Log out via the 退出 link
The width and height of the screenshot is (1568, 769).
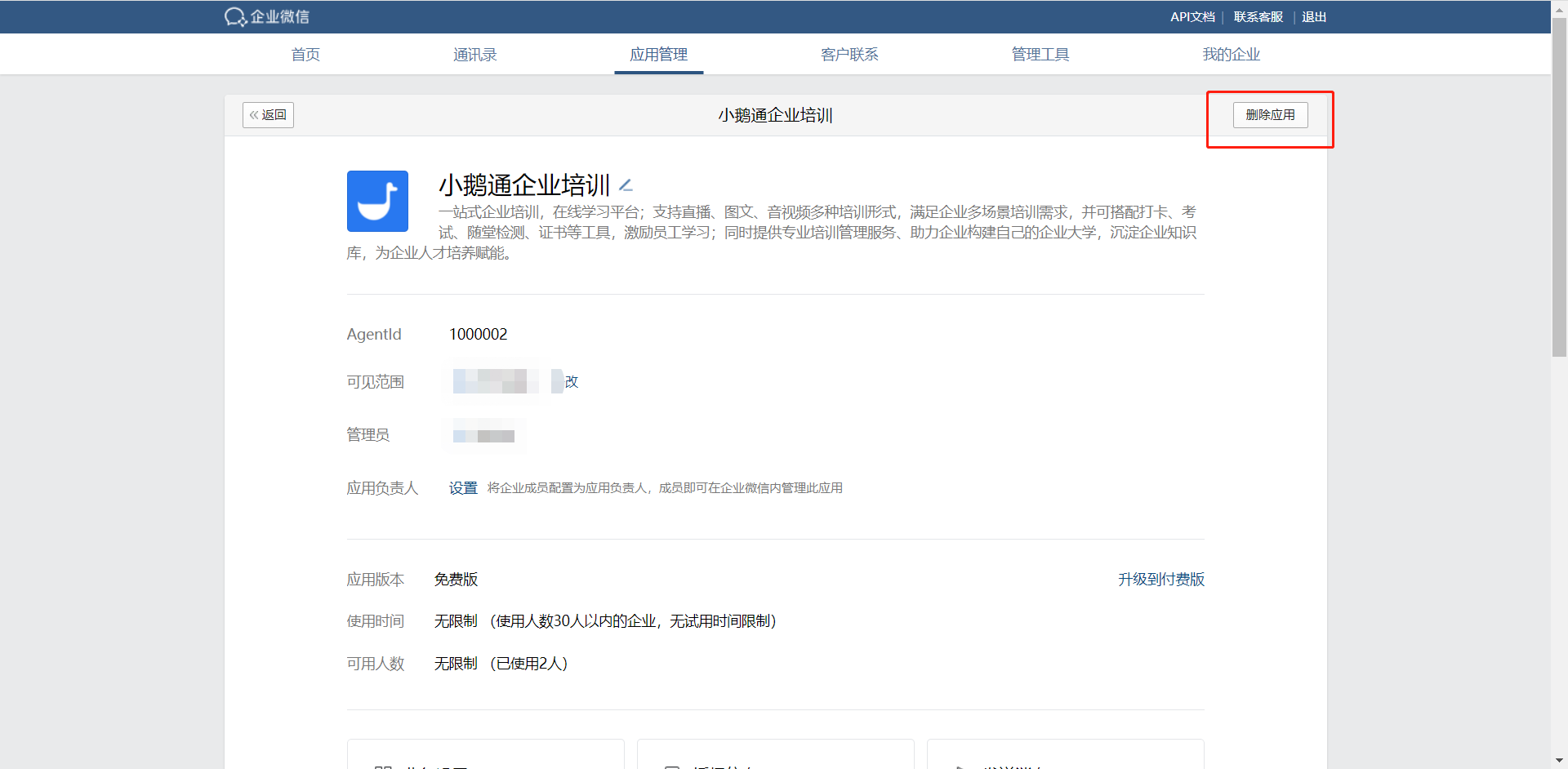point(1314,17)
